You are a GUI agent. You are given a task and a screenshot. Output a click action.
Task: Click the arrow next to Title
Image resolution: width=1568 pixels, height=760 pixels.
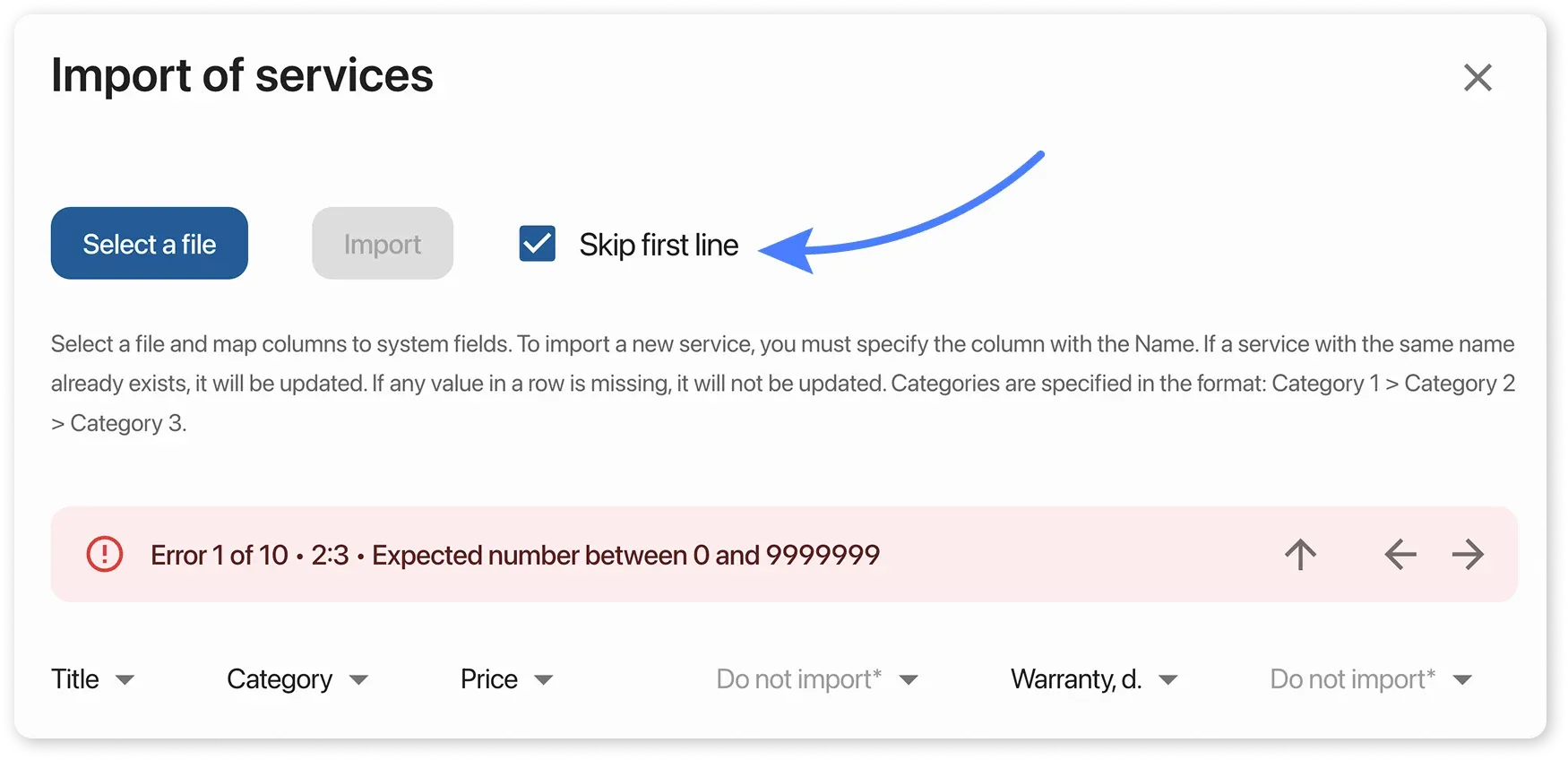(x=125, y=680)
